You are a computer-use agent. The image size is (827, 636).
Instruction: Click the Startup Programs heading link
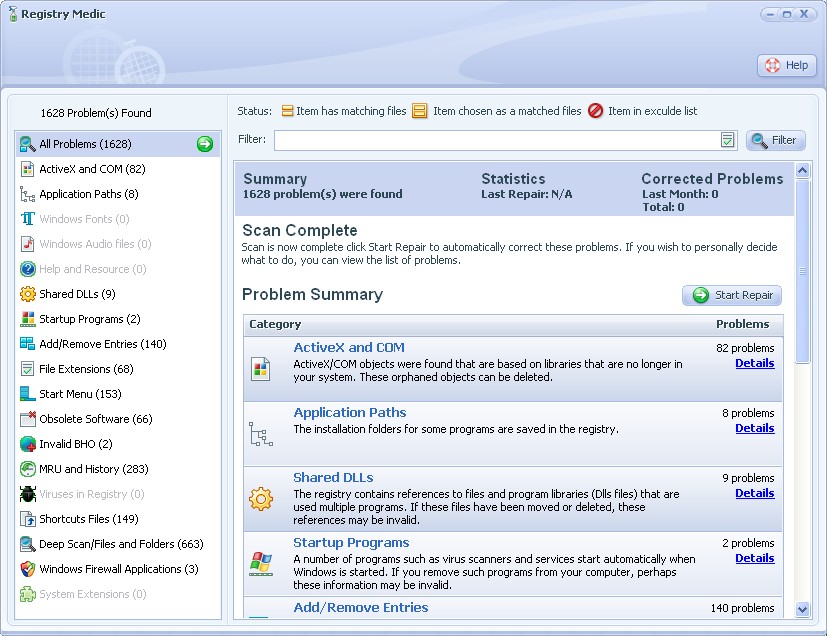point(351,543)
